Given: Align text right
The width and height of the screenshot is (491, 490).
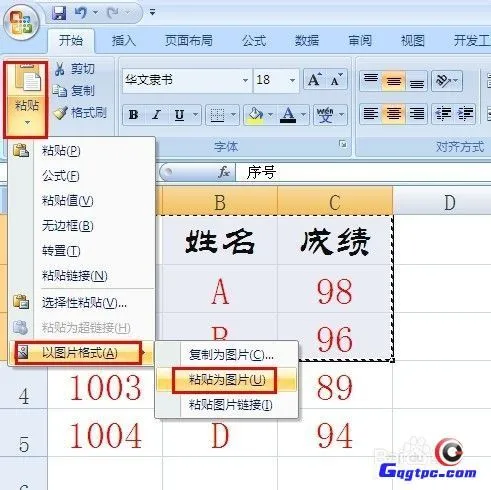Looking at the screenshot, I should pyautogui.click(x=416, y=114).
